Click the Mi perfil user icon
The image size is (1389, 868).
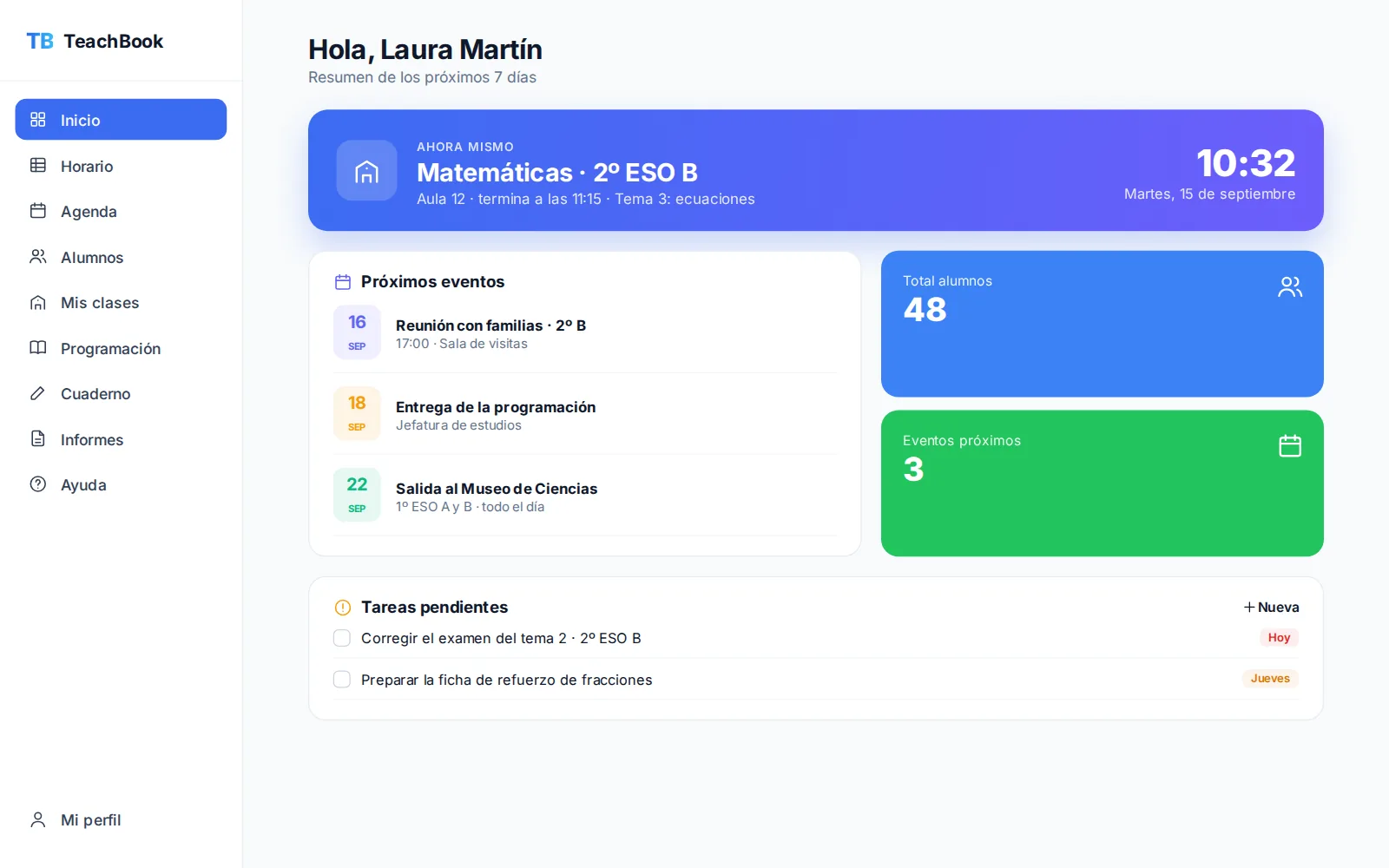point(37,819)
